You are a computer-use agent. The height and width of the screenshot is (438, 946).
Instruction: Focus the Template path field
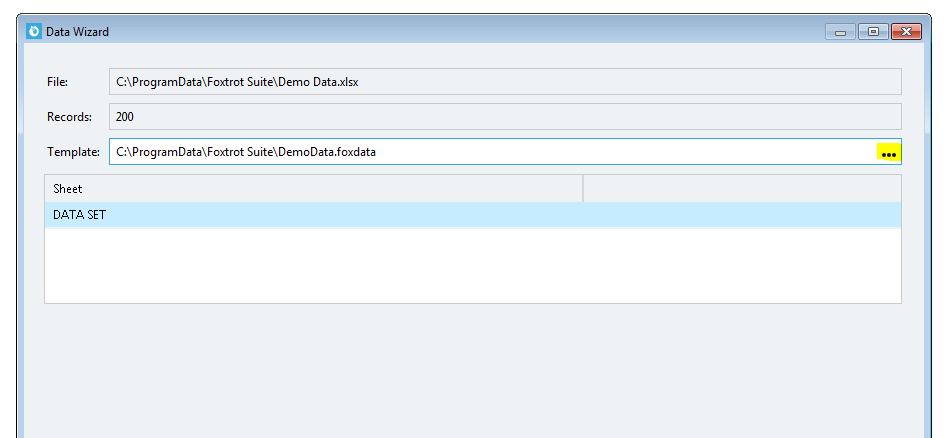pyautogui.click(x=505, y=152)
